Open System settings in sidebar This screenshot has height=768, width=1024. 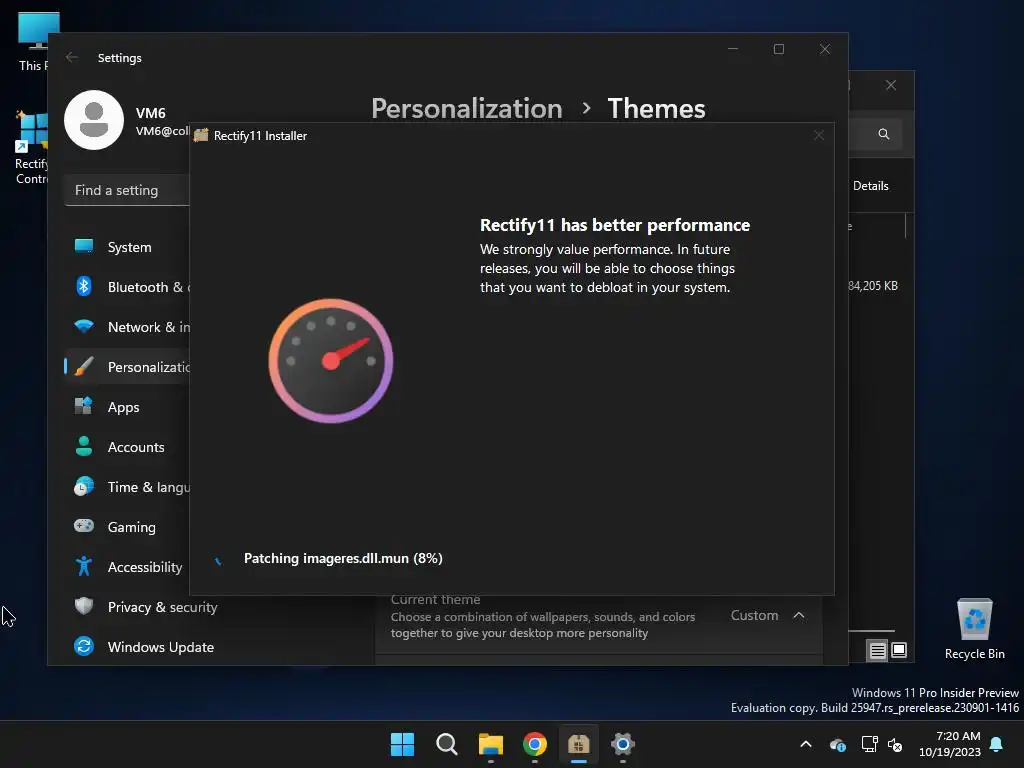point(127,247)
